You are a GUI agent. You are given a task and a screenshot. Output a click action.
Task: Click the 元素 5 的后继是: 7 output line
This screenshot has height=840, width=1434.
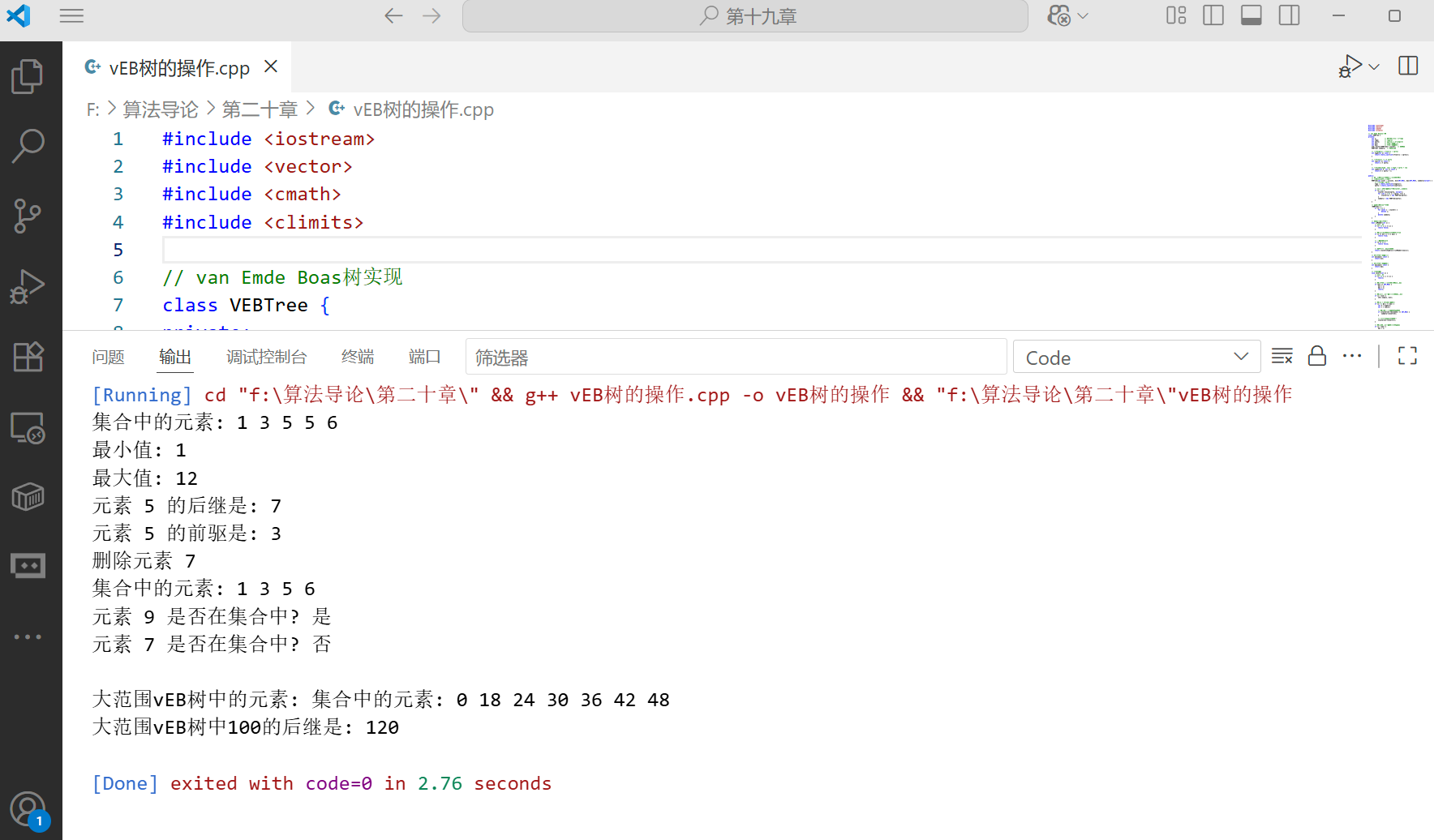point(187,506)
